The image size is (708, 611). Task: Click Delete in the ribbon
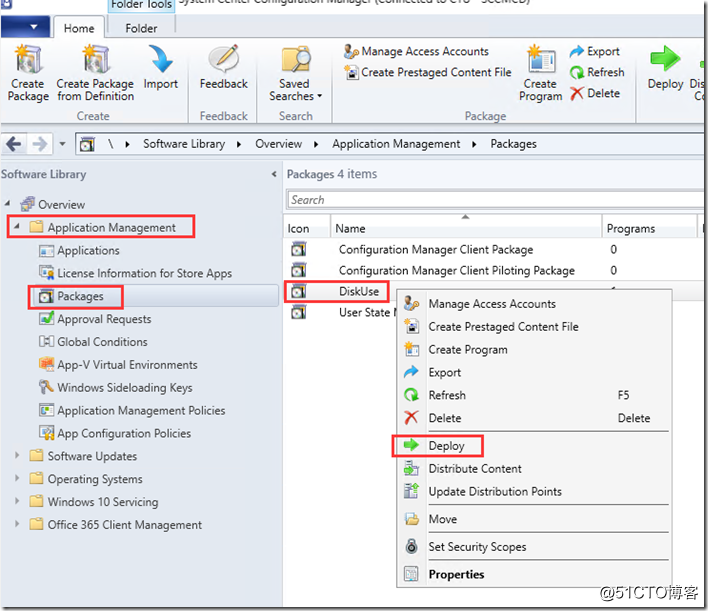tap(595, 93)
